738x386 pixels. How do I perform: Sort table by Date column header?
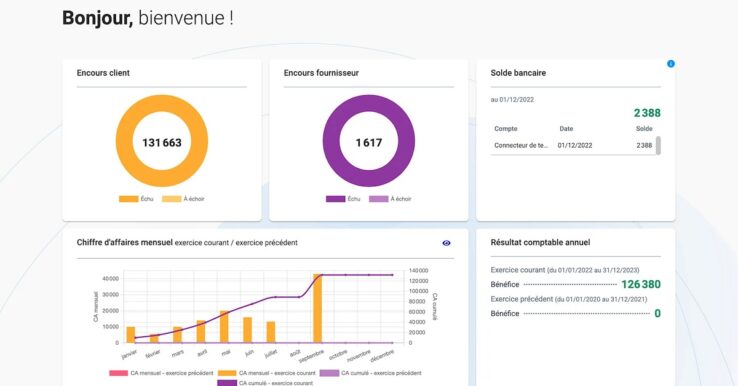click(x=566, y=129)
